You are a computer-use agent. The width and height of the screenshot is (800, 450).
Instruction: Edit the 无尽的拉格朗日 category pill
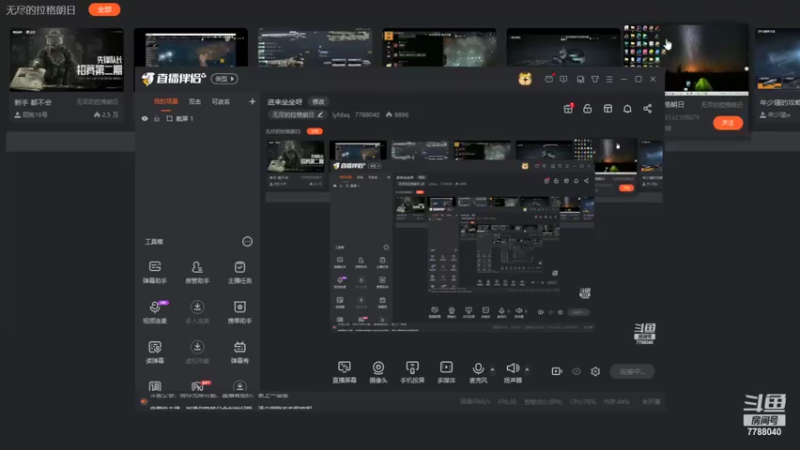(297, 115)
